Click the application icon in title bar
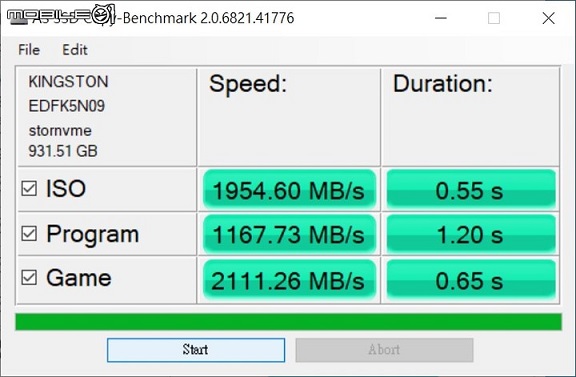This screenshot has width=576, height=377. pos(18,18)
